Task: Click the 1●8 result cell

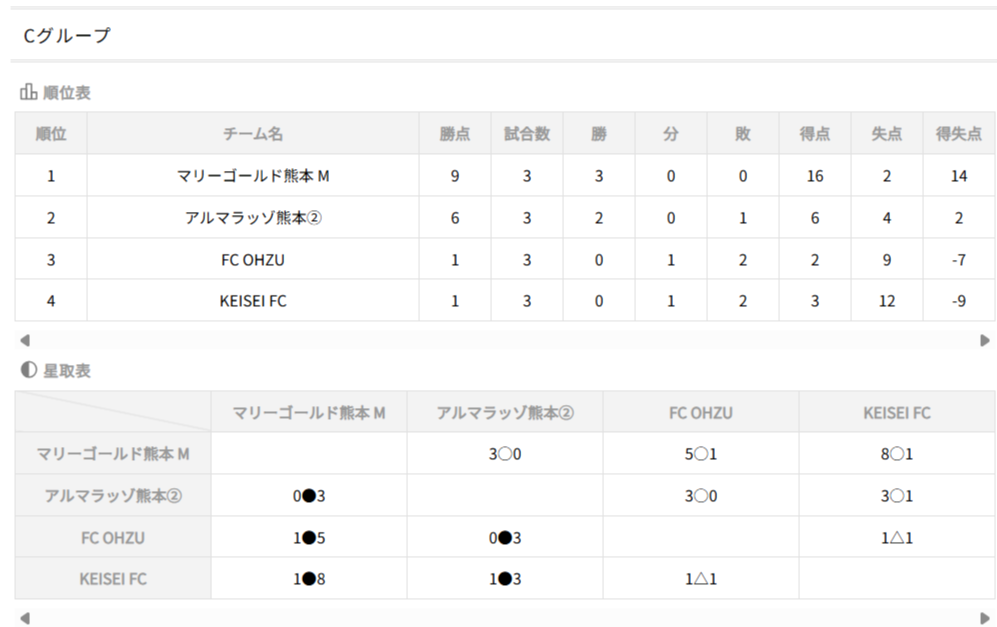Action: pos(309,579)
